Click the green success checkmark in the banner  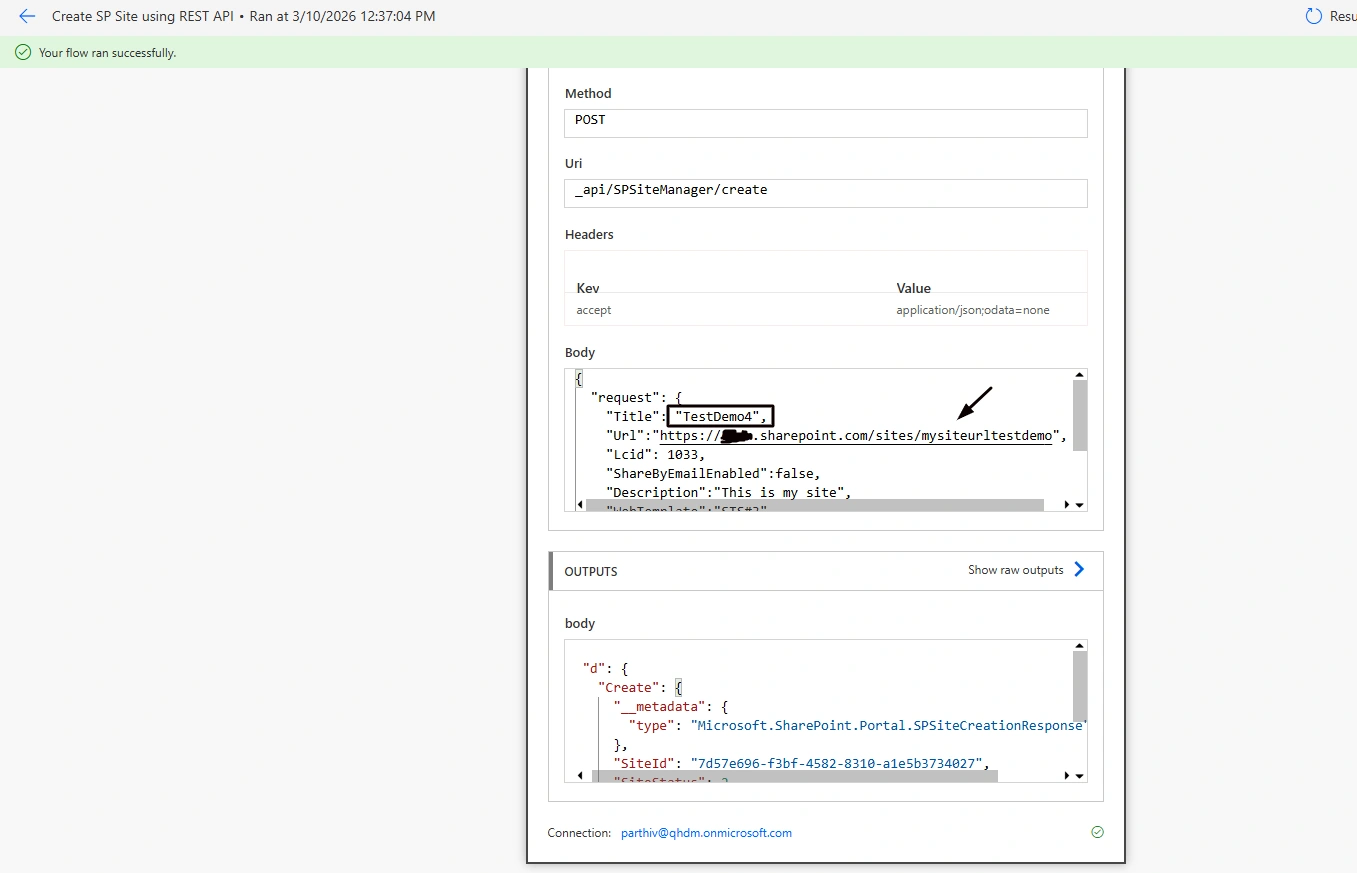pyautogui.click(x=23, y=52)
